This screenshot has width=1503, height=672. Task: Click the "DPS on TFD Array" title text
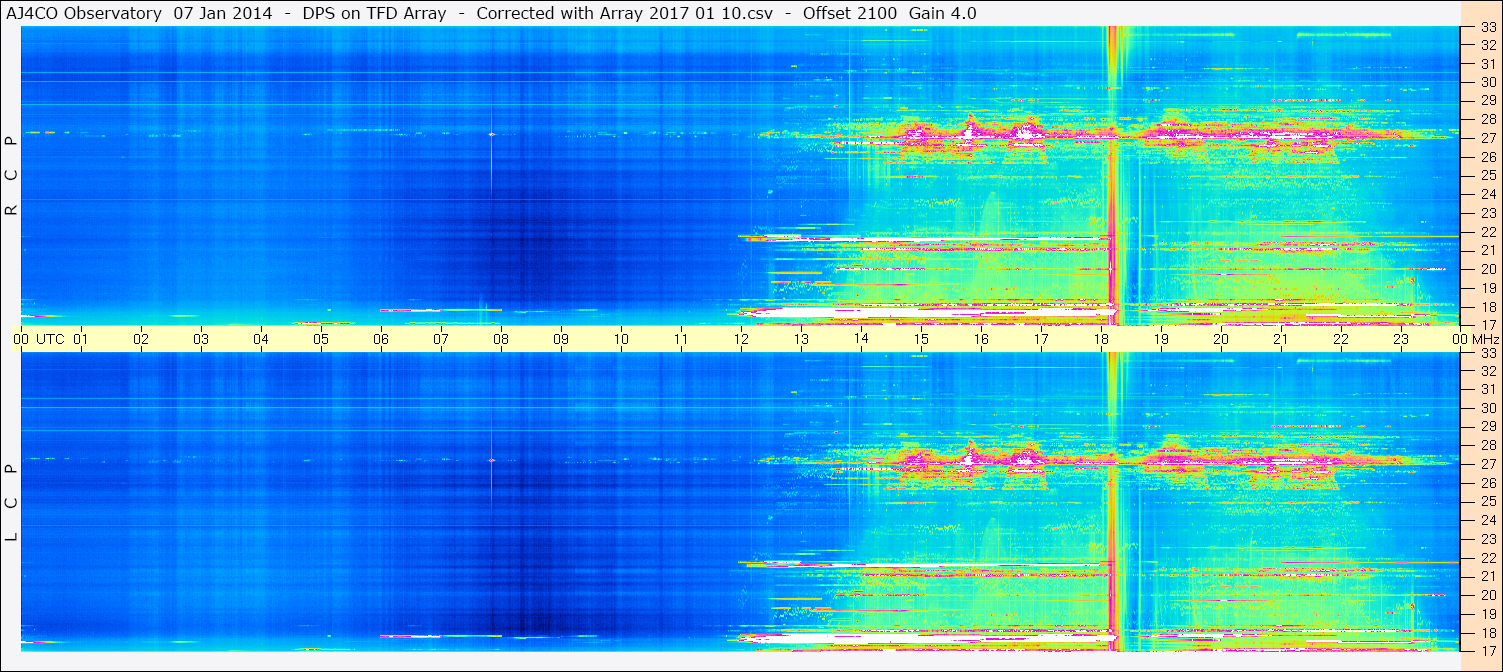[374, 14]
